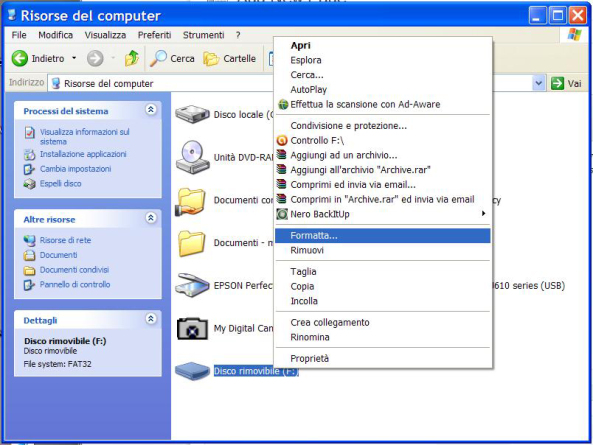Open the File menu
The width and height of the screenshot is (593, 445).
19,35
